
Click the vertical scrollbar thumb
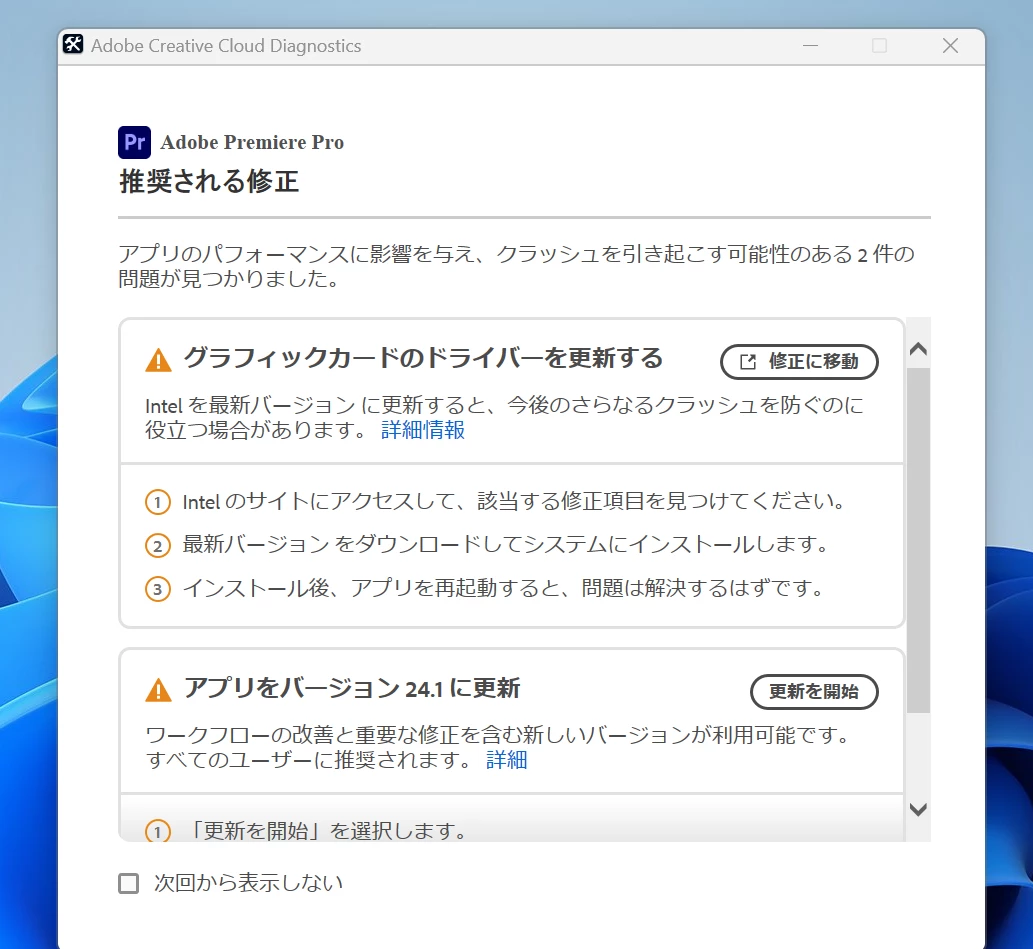(918, 540)
